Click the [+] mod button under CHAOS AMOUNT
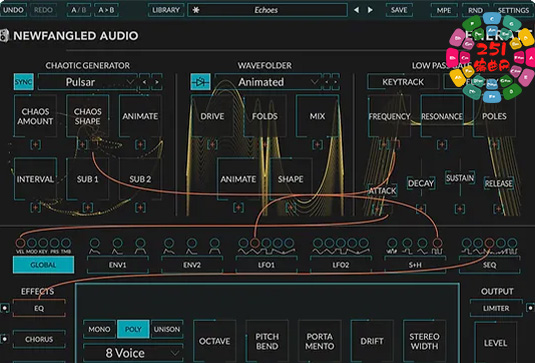This screenshot has height=363, width=535. click(35, 145)
